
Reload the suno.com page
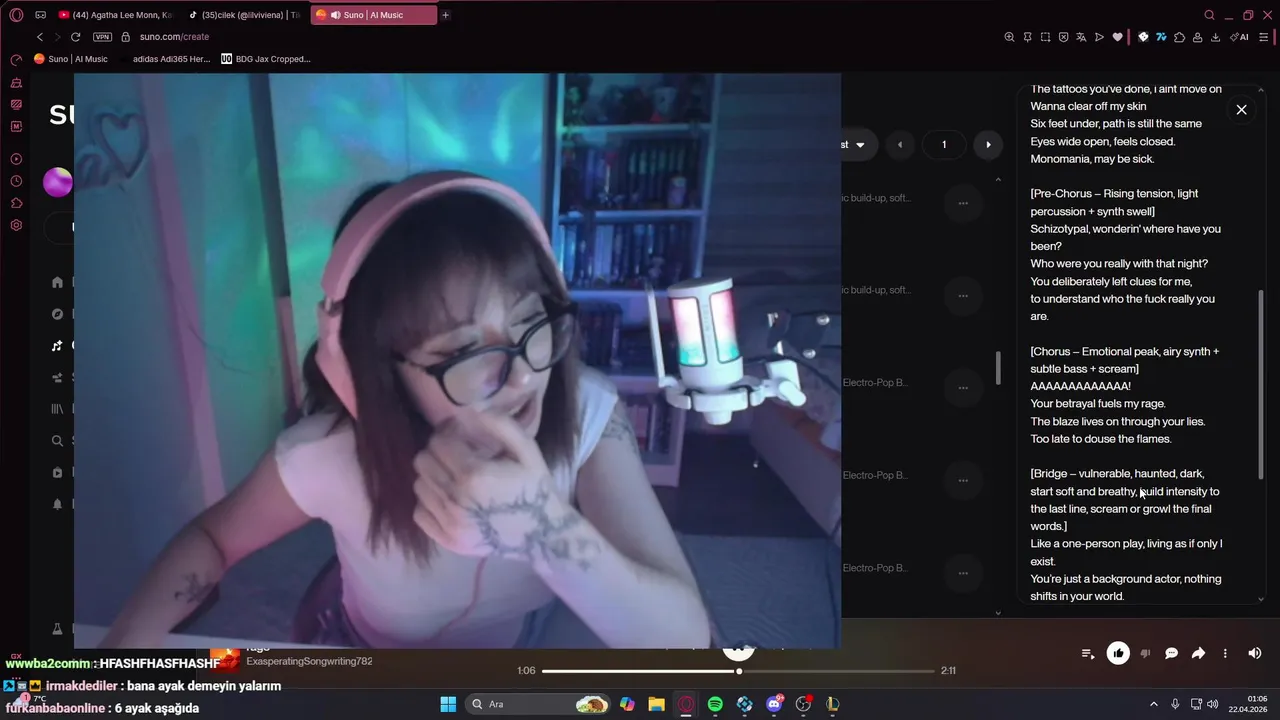(x=75, y=37)
